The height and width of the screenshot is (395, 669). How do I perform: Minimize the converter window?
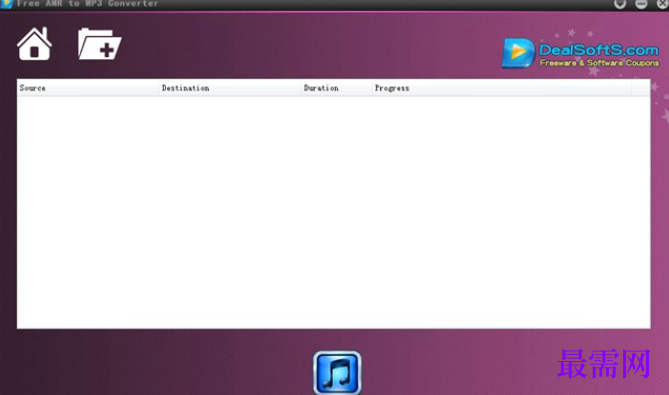point(641,4)
